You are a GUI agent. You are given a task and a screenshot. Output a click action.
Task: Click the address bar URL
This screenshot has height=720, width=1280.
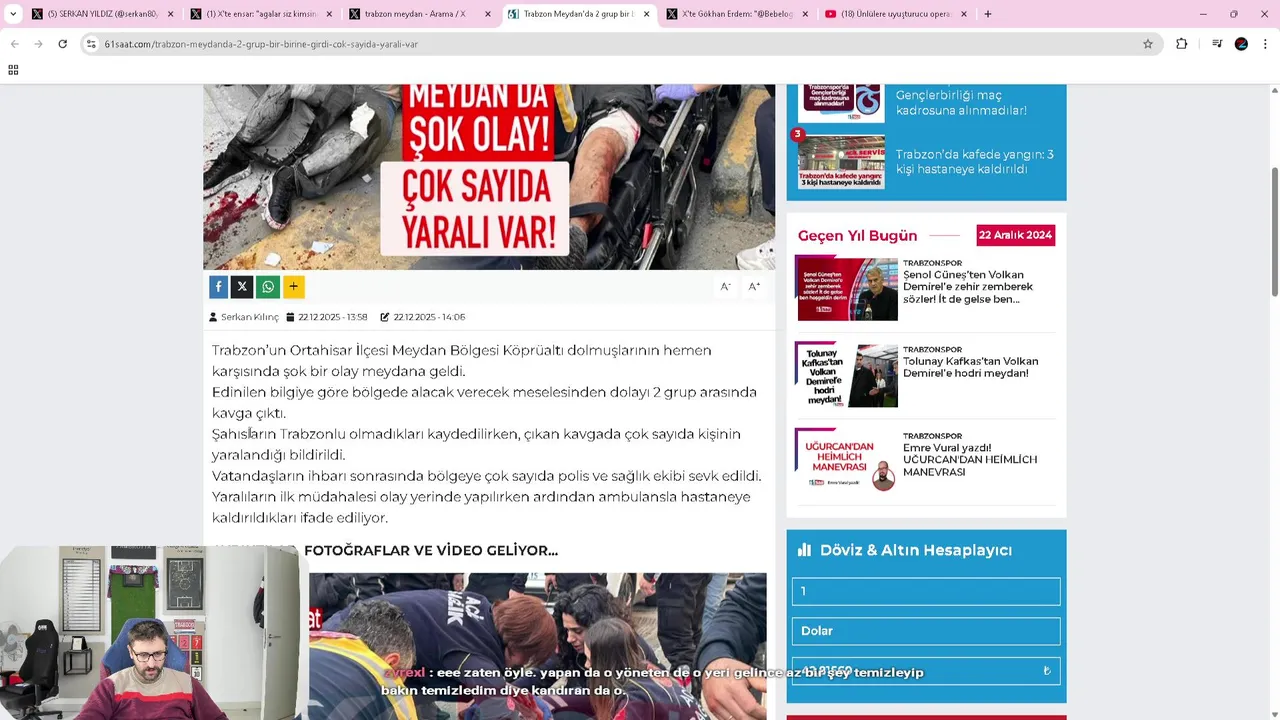coord(261,44)
